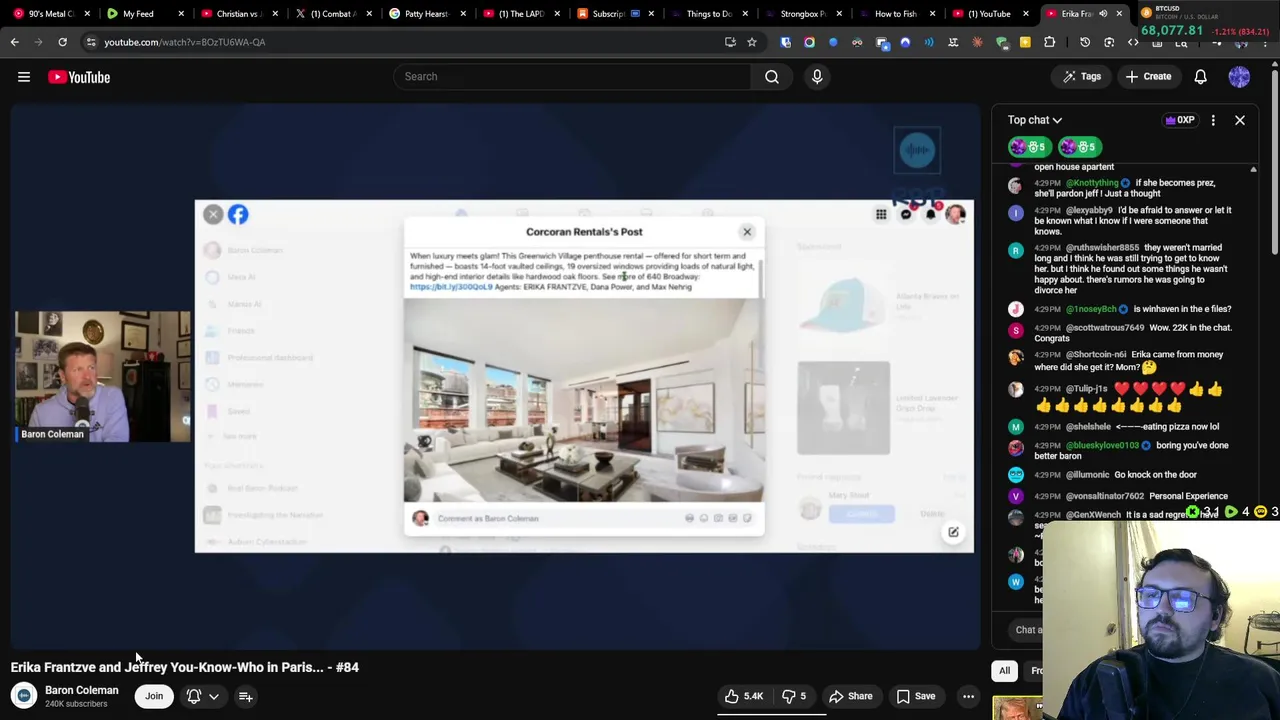Switch to the Things to Do browser tab

pyautogui.click(x=709, y=14)
